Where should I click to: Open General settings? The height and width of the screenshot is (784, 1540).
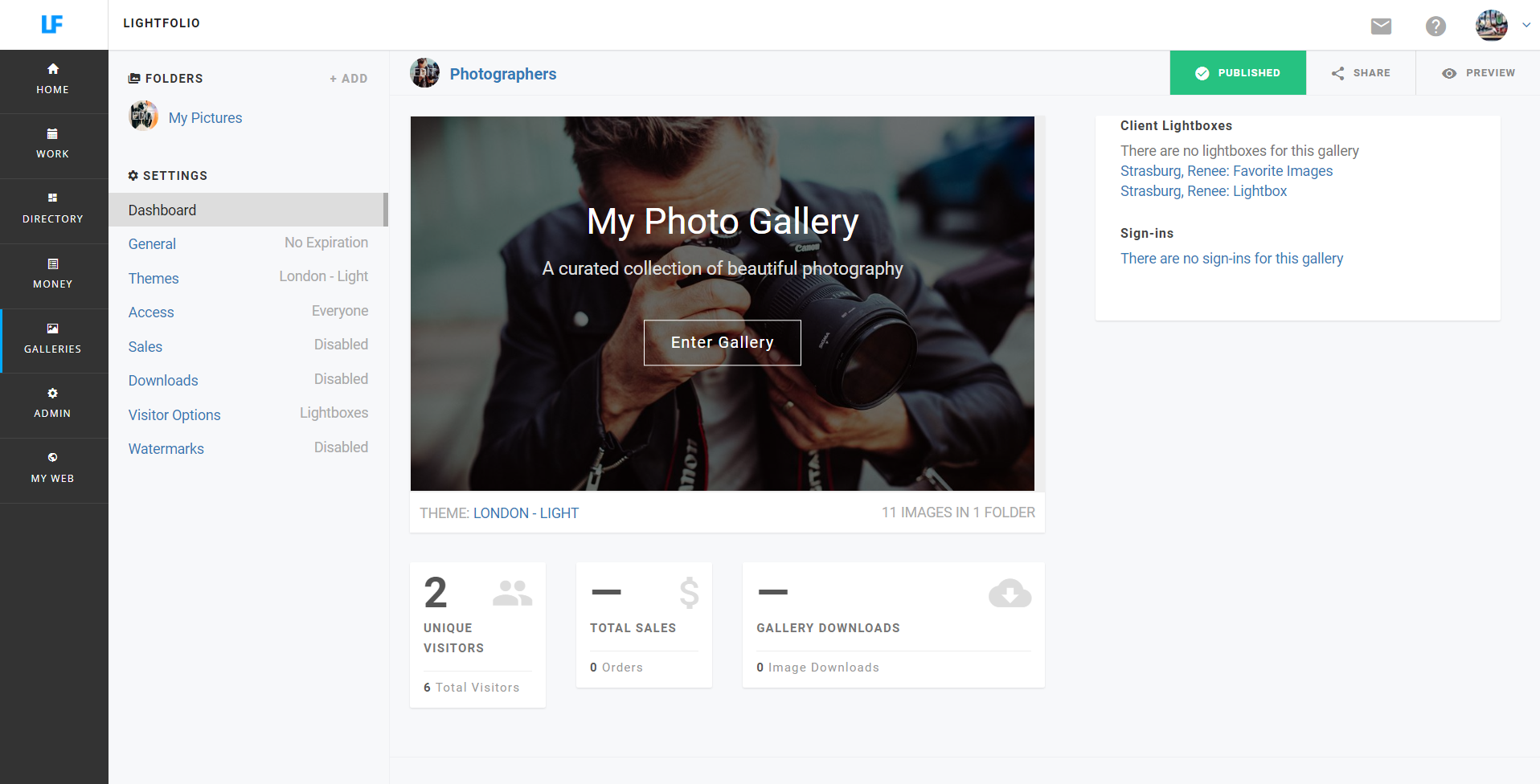click(152, 244)
